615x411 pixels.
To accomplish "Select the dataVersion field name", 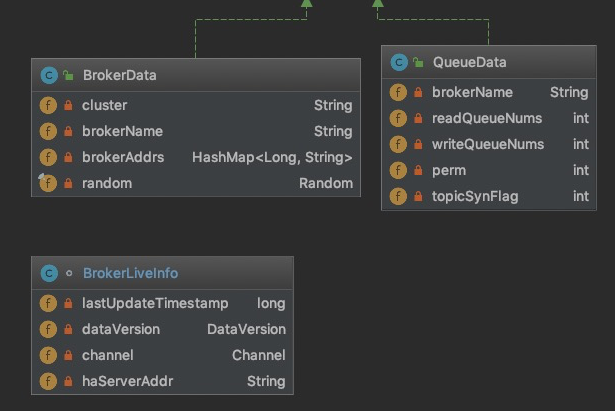I will point(121,329).
